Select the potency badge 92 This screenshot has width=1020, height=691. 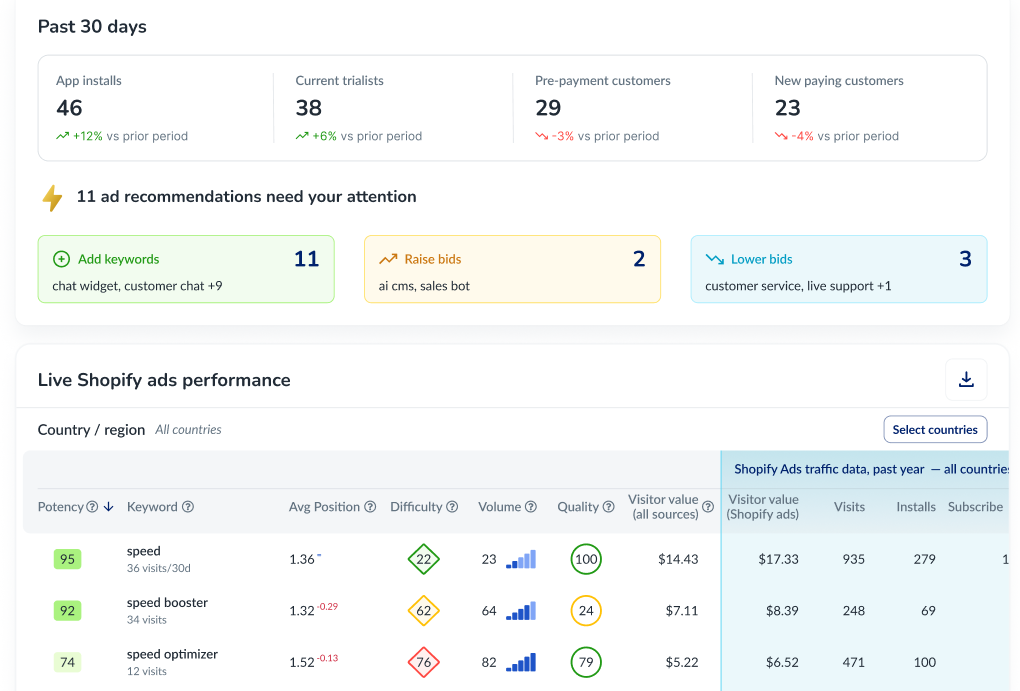click(x=68, y=610)
